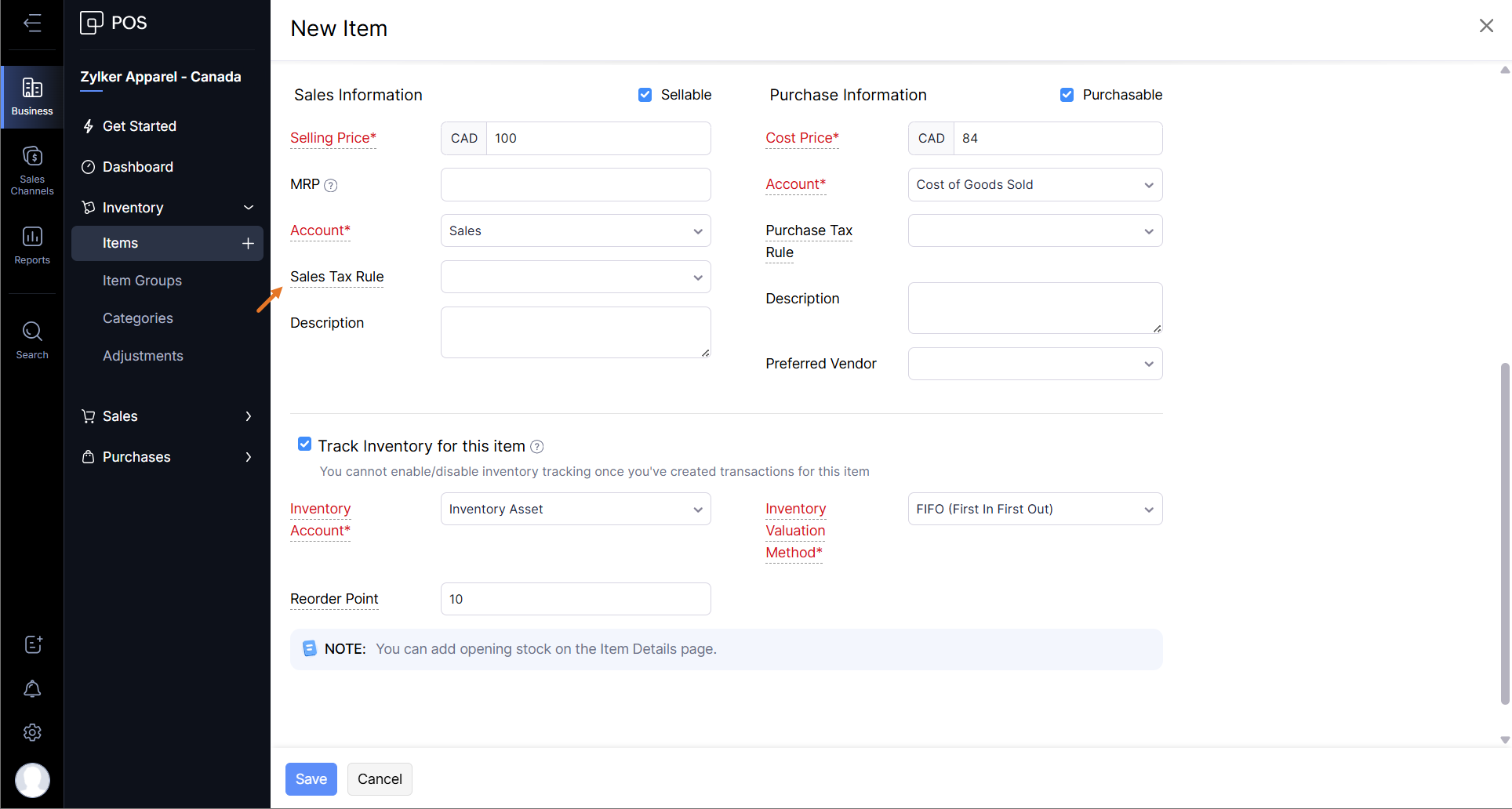Open the Sales Tax Rule dropdown
This screenshot has width=1512, height=809.
tap(575, 277)
